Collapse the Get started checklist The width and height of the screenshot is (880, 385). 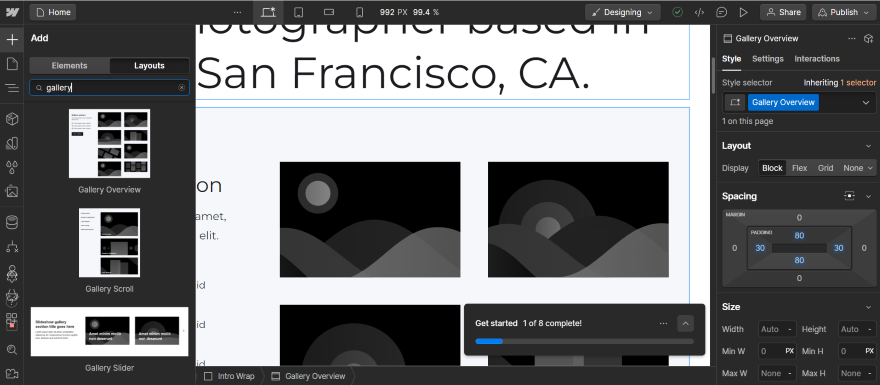point(685,323)
